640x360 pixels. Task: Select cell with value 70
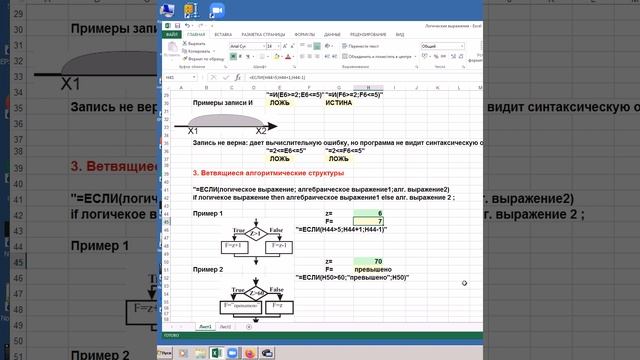[x=368, y=261]
